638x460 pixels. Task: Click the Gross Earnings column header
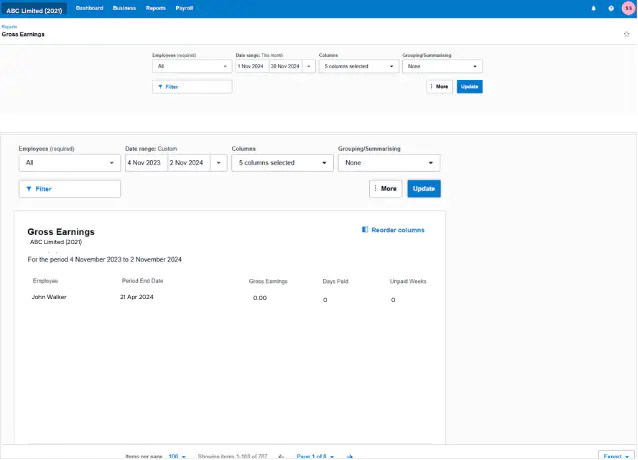(268, 281)
